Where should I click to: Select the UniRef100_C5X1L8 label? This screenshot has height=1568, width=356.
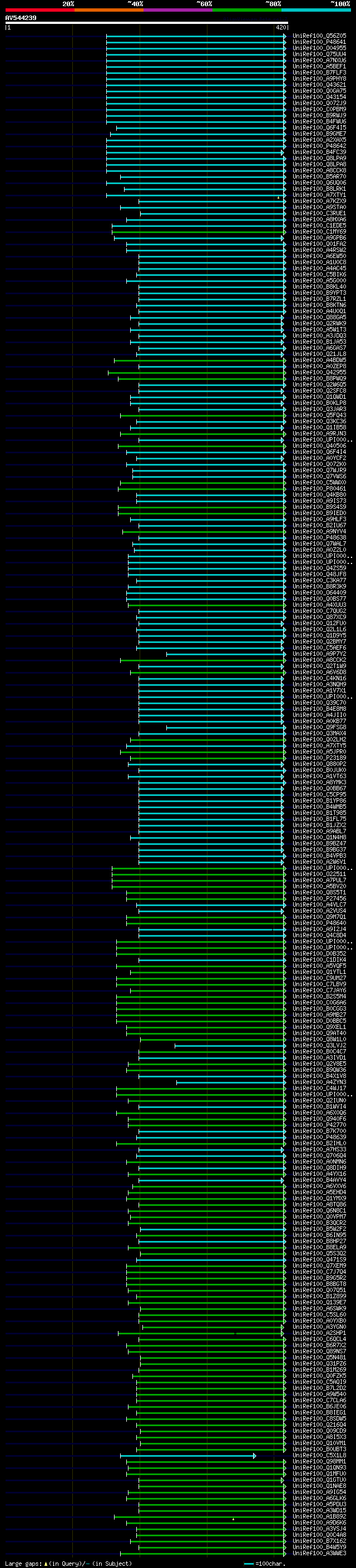coord(319,1456)
